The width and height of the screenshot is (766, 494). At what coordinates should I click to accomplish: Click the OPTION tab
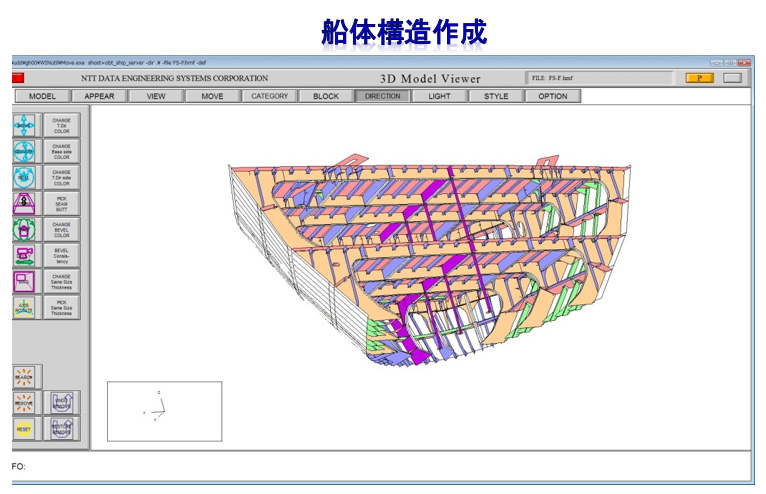pyautogui.click(x=552, y=96)
